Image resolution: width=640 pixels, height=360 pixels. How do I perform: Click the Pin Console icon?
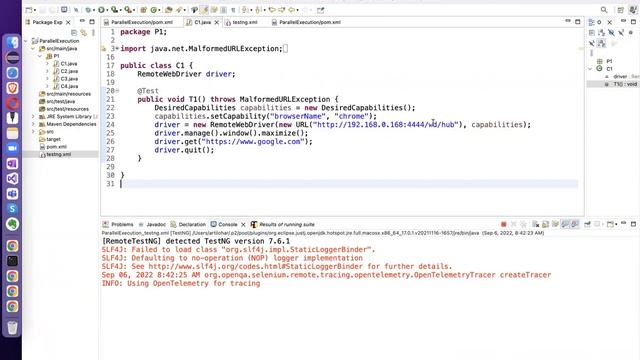click(587, 224)
